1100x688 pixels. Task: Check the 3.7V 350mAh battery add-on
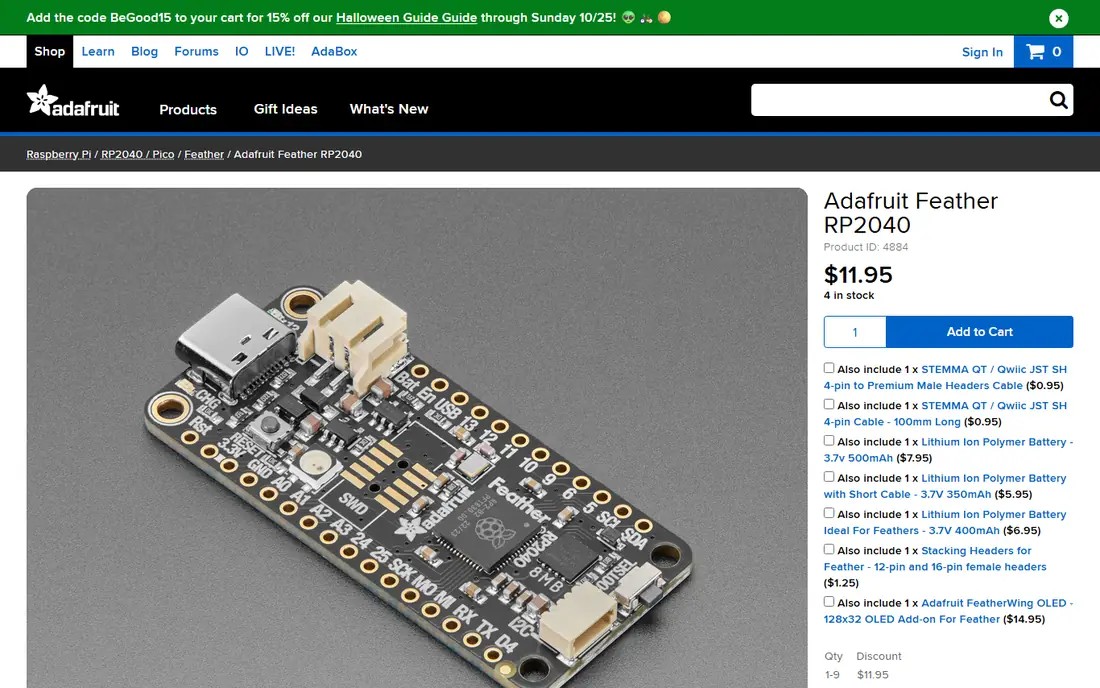click(x=829, y=477)
